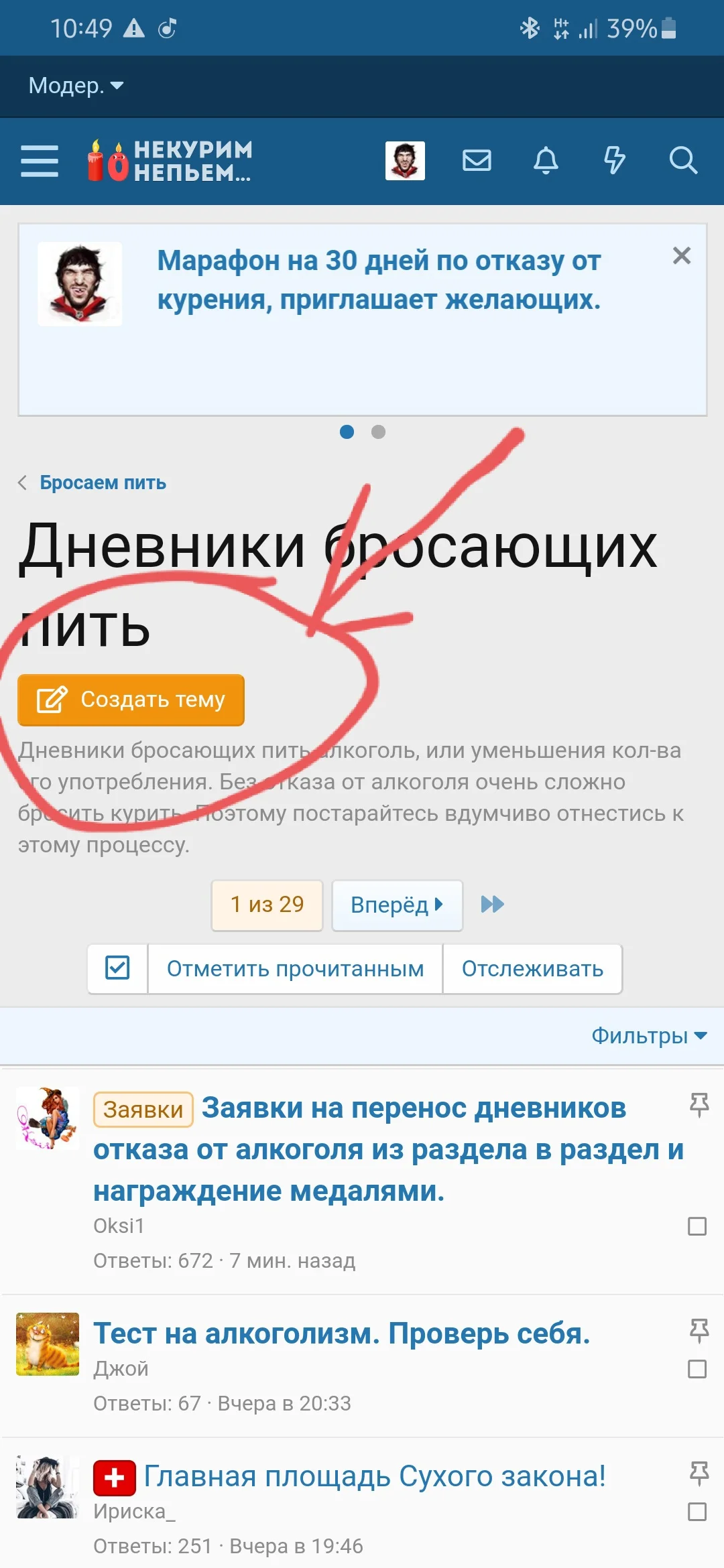Click the НЕКУРИМ НЕПЬЕМ site logo
The image size is (724, 1568).
coord(170,161)
